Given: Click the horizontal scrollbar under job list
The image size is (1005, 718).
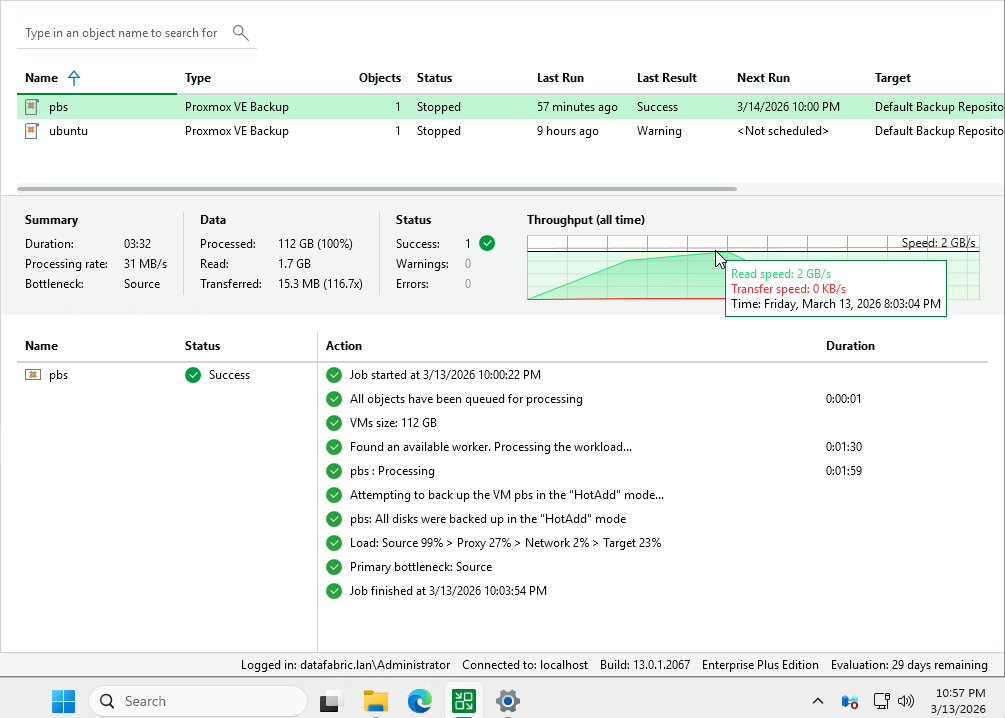Looking at the screenshot, I should [x=377, y=189].
